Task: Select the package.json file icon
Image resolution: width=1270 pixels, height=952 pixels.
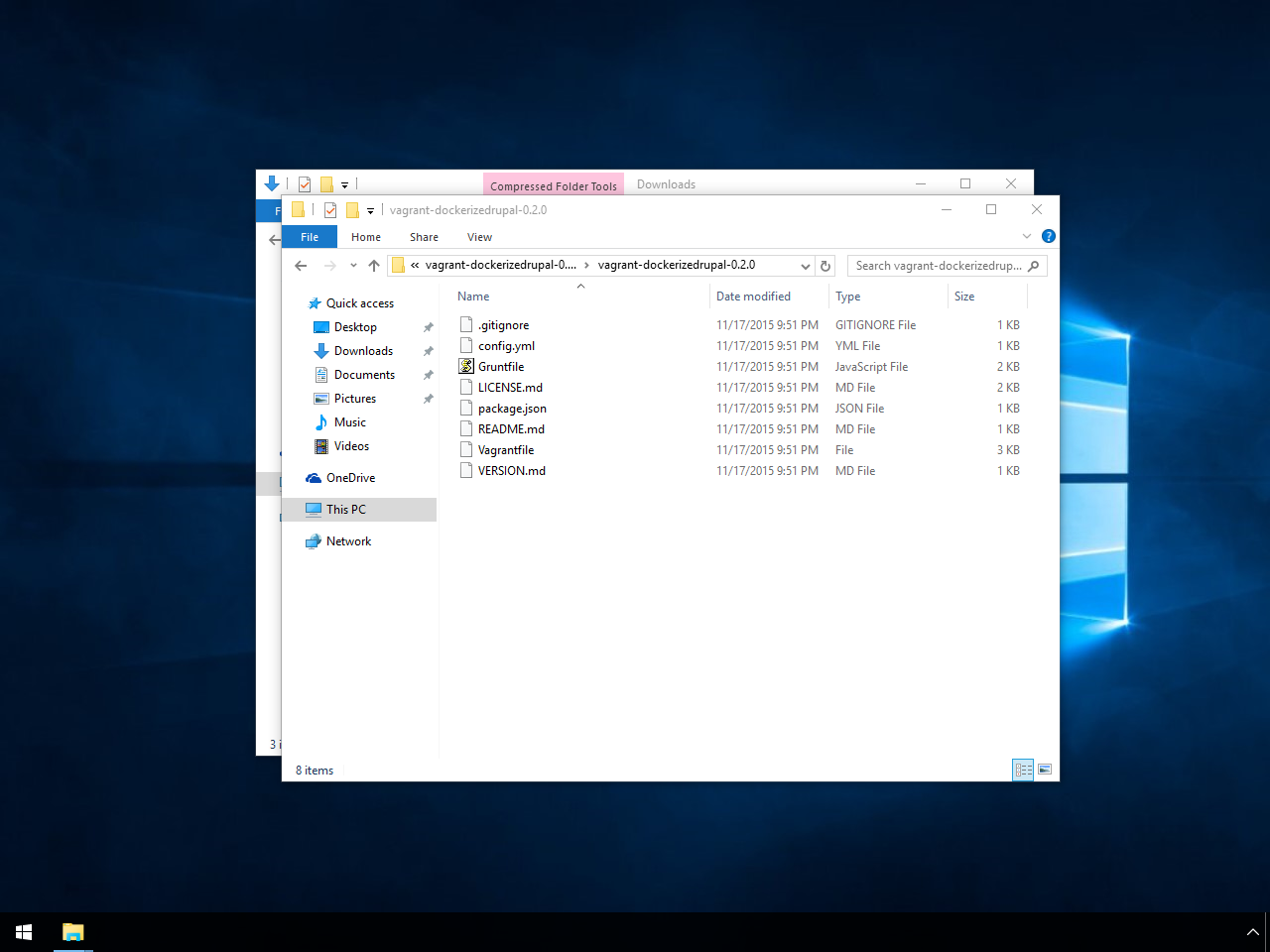Action: 466,408
